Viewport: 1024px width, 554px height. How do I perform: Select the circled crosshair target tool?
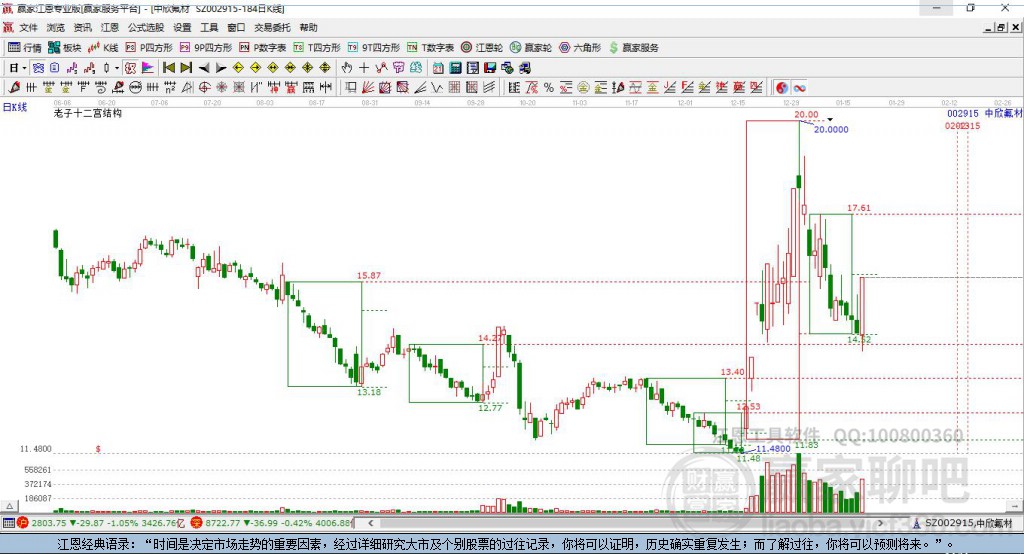(x=204, y=88)
